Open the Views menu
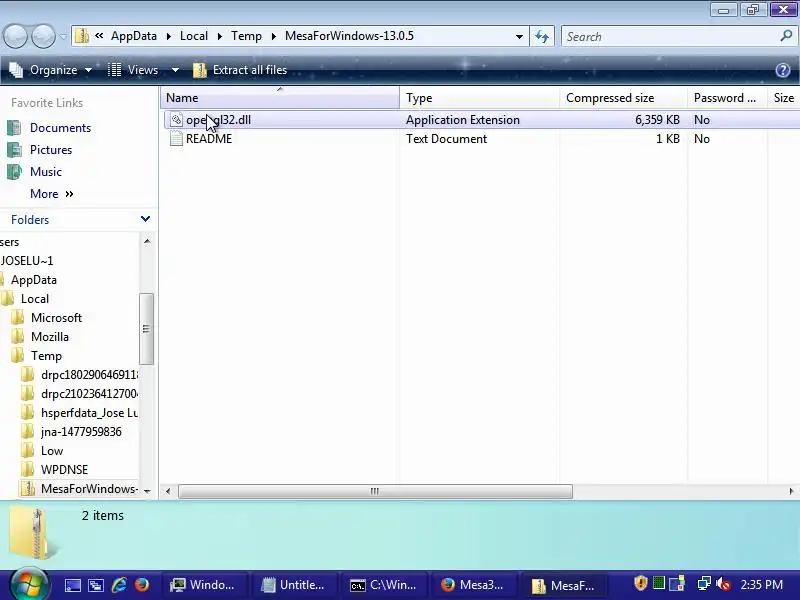800x600 pixels. [134, 70]
